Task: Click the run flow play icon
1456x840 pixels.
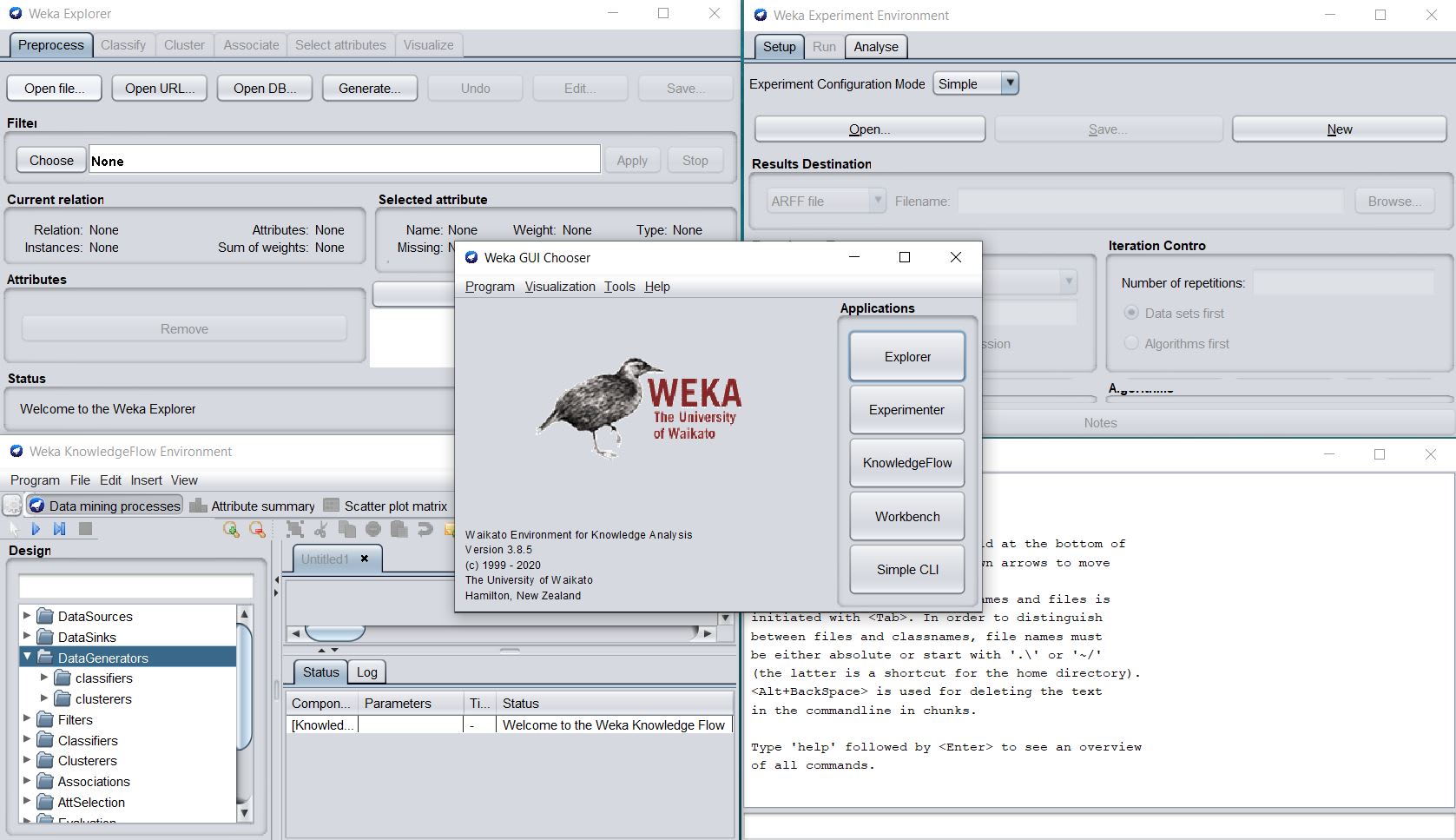Action: (x=36, y=529)
